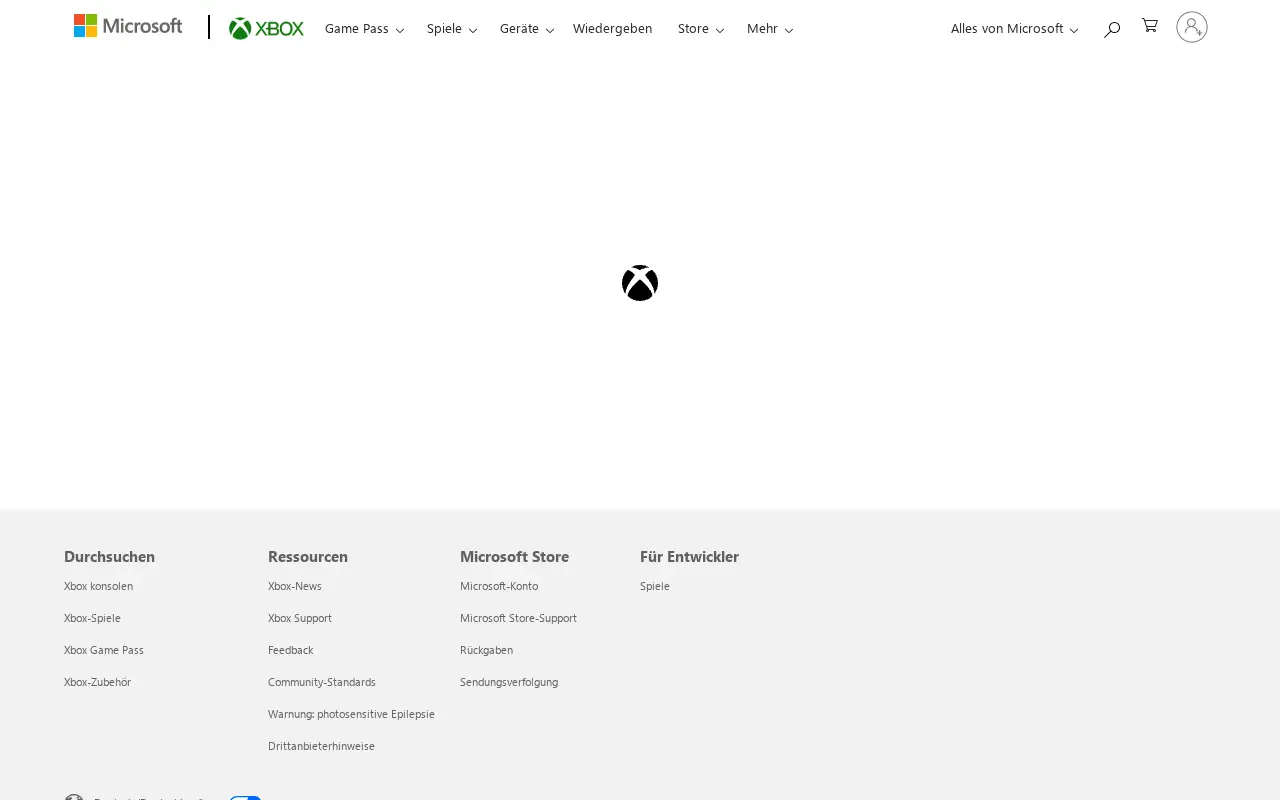Expand the Store dropdown menu
The height and width of the screenshot is (800, 1280).
click(x=701, y=29)
